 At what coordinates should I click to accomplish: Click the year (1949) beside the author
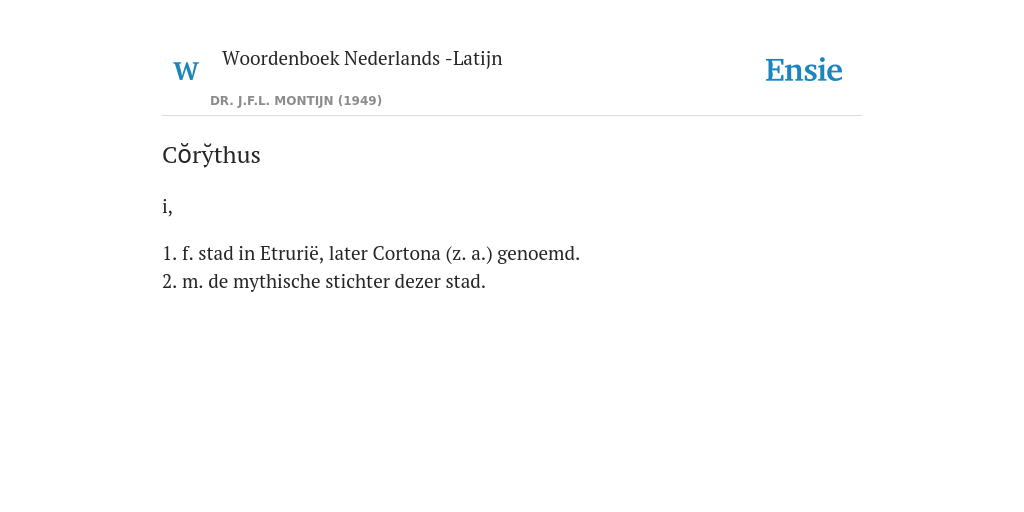click(360, 101)
